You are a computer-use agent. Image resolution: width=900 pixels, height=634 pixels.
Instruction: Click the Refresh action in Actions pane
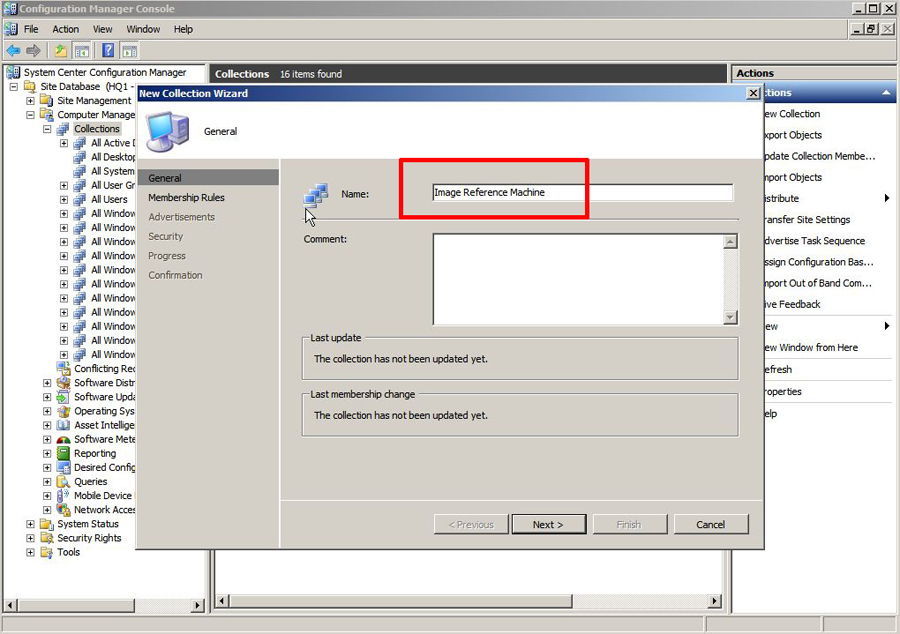coord(778,369)
